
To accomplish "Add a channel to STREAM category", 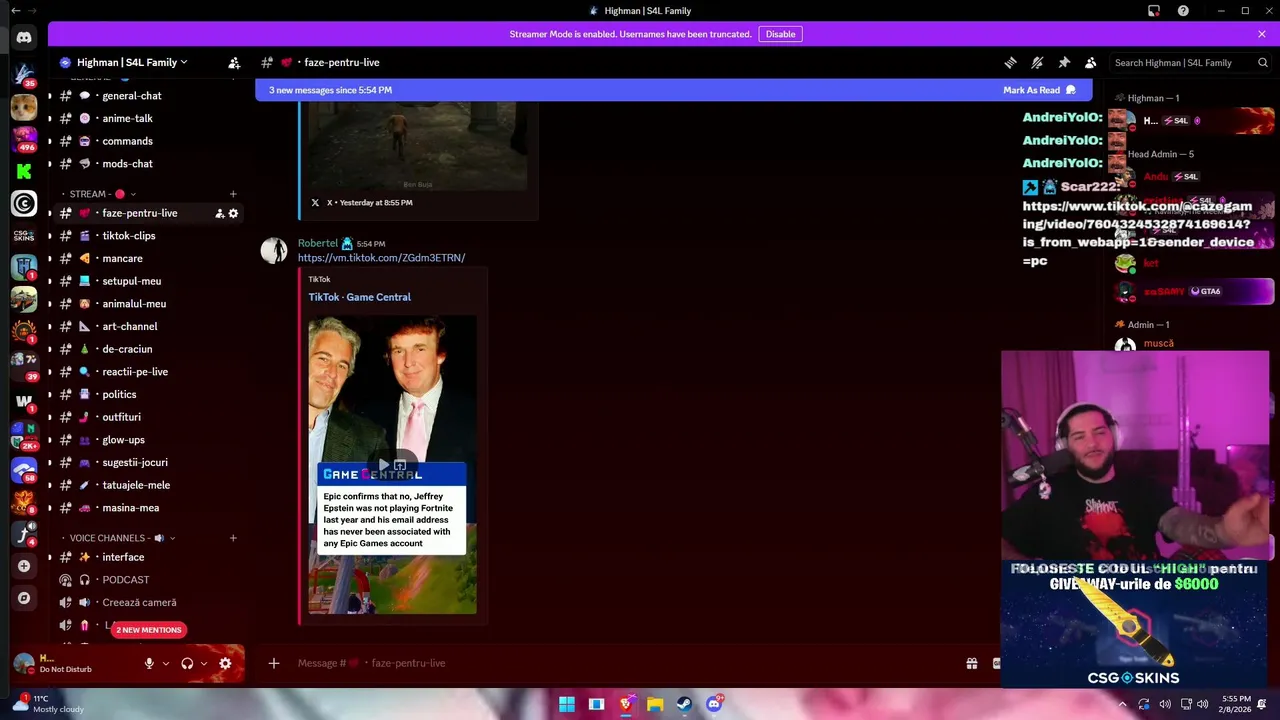I will (233, 194).
